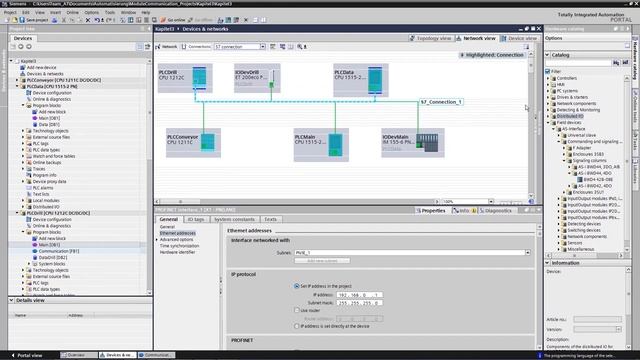Image resolution: width=640 pixels, height=360 pixels.
Task: Click the S7_Connection_1 label
Action: click(441, 102)
